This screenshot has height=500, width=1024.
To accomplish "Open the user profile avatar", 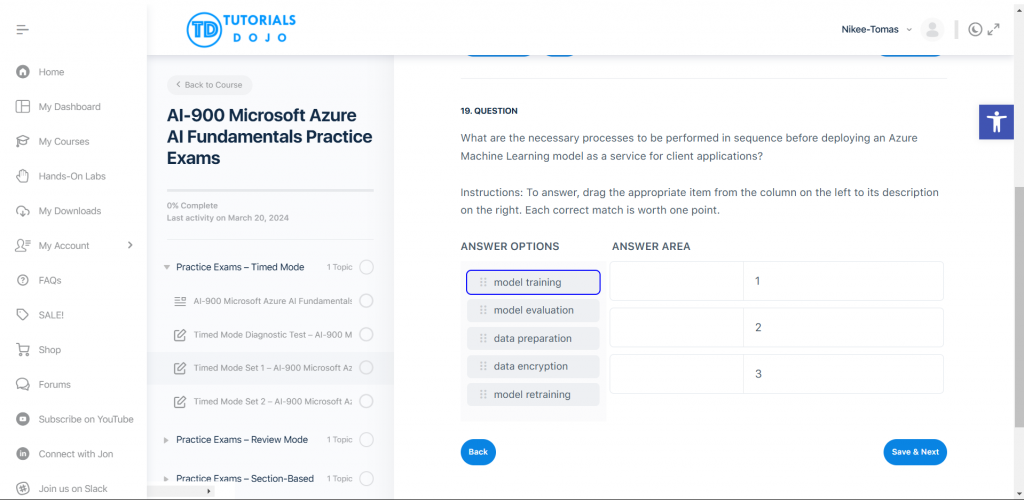I will click(x=932, y=30).
